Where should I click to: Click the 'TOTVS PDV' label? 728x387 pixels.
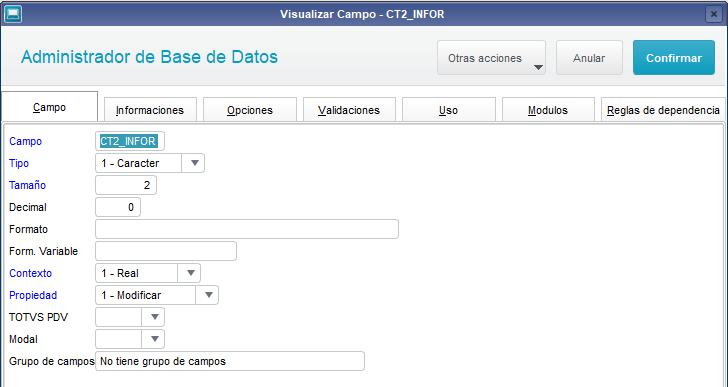point(39,317)
